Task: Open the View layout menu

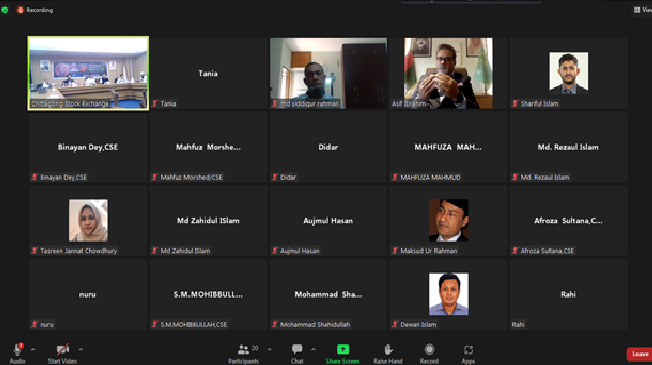Action: (642, 10)
